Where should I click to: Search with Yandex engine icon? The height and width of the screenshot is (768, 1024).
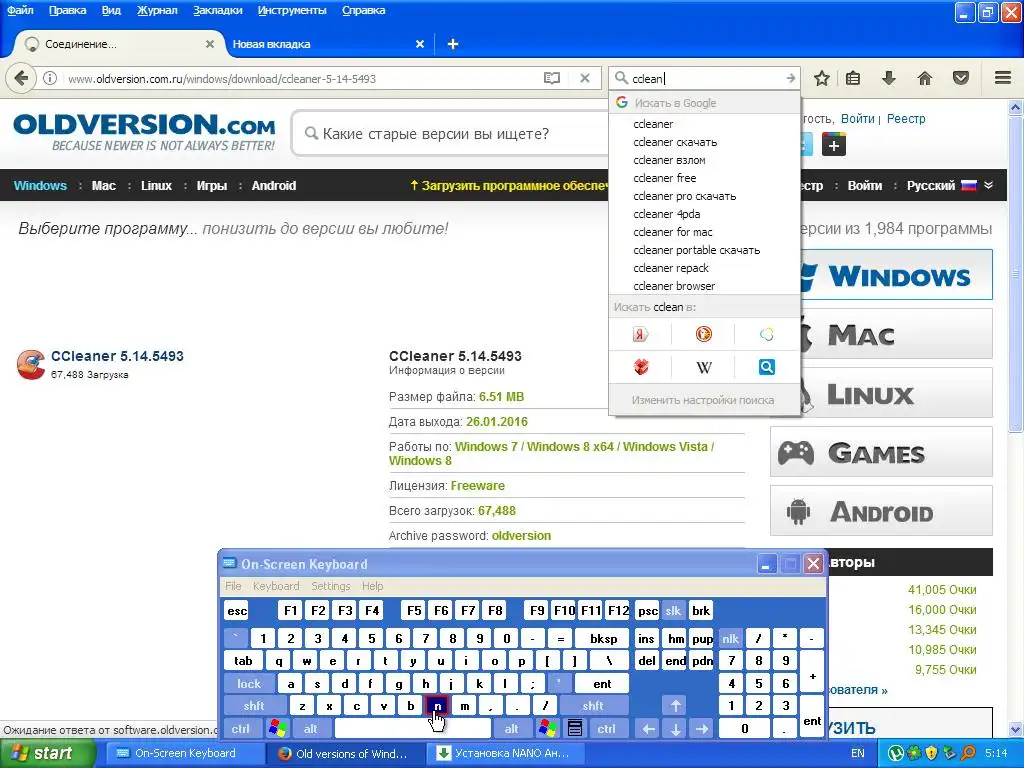coord(641,334)
